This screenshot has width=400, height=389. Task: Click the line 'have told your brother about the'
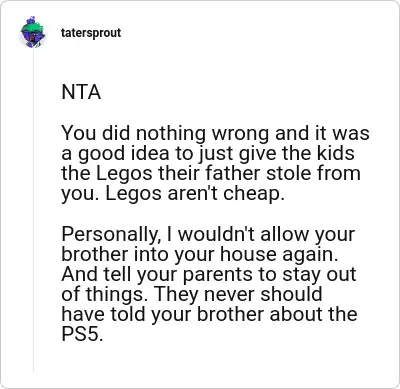pos(209,314)
